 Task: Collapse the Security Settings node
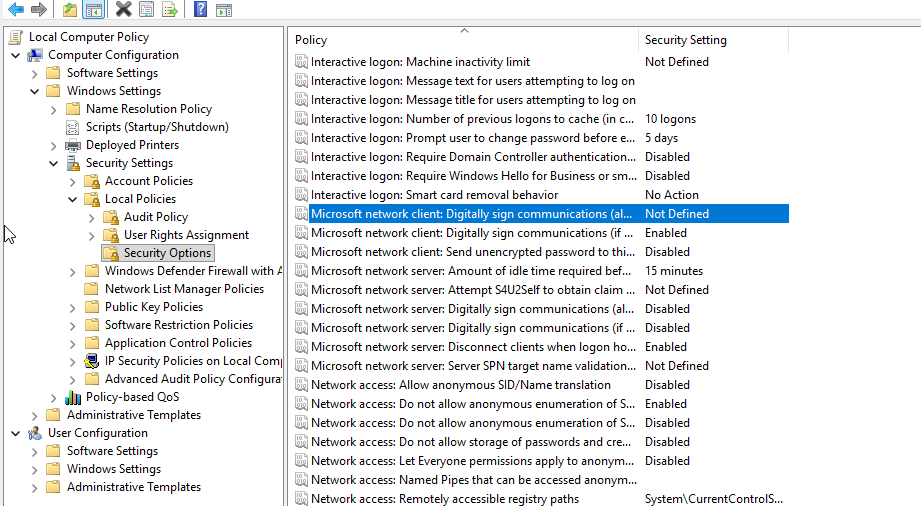53,163
